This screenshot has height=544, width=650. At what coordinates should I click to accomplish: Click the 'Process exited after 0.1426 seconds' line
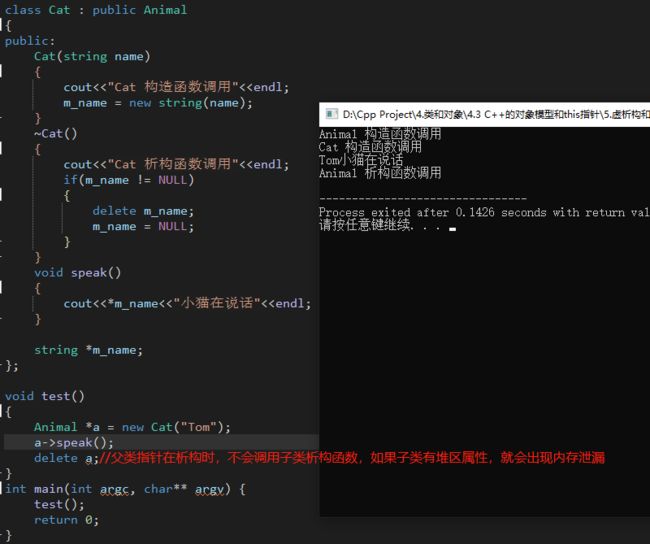coord(484,212)
